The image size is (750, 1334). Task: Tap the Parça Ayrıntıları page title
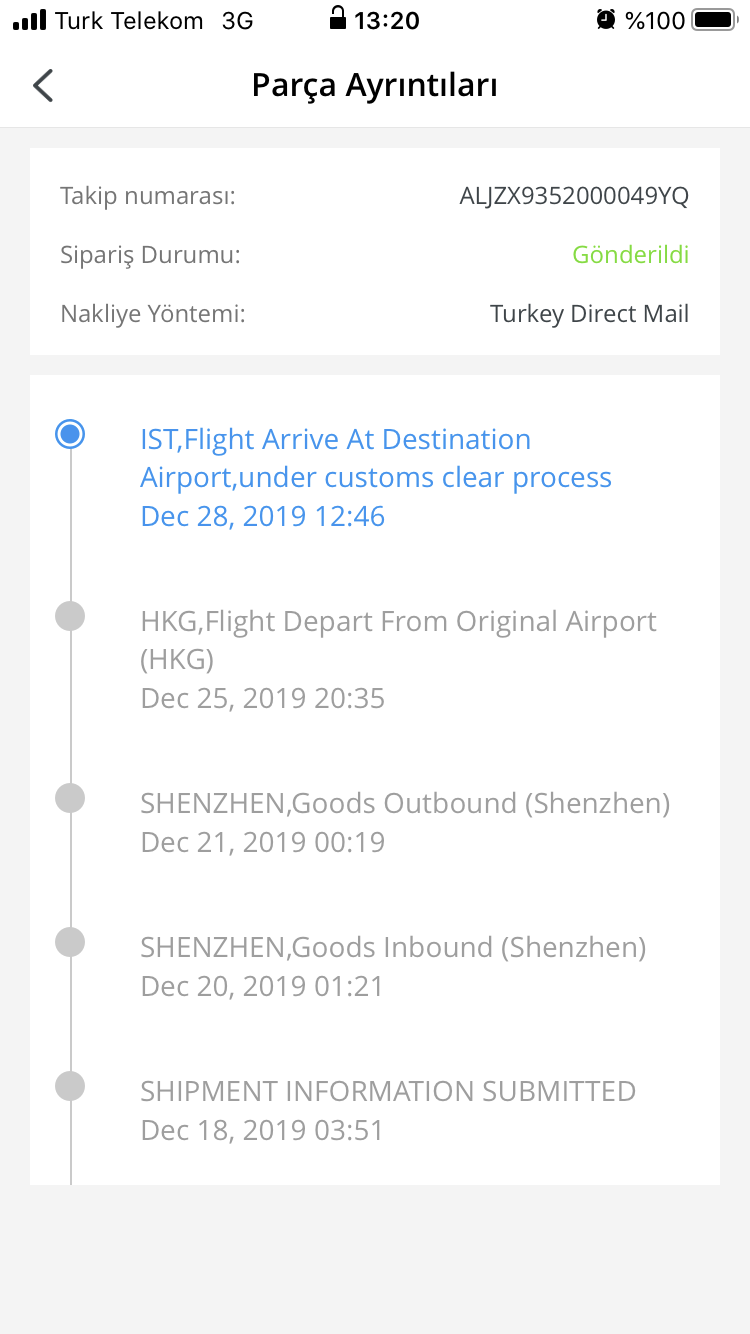pos(375,86)
